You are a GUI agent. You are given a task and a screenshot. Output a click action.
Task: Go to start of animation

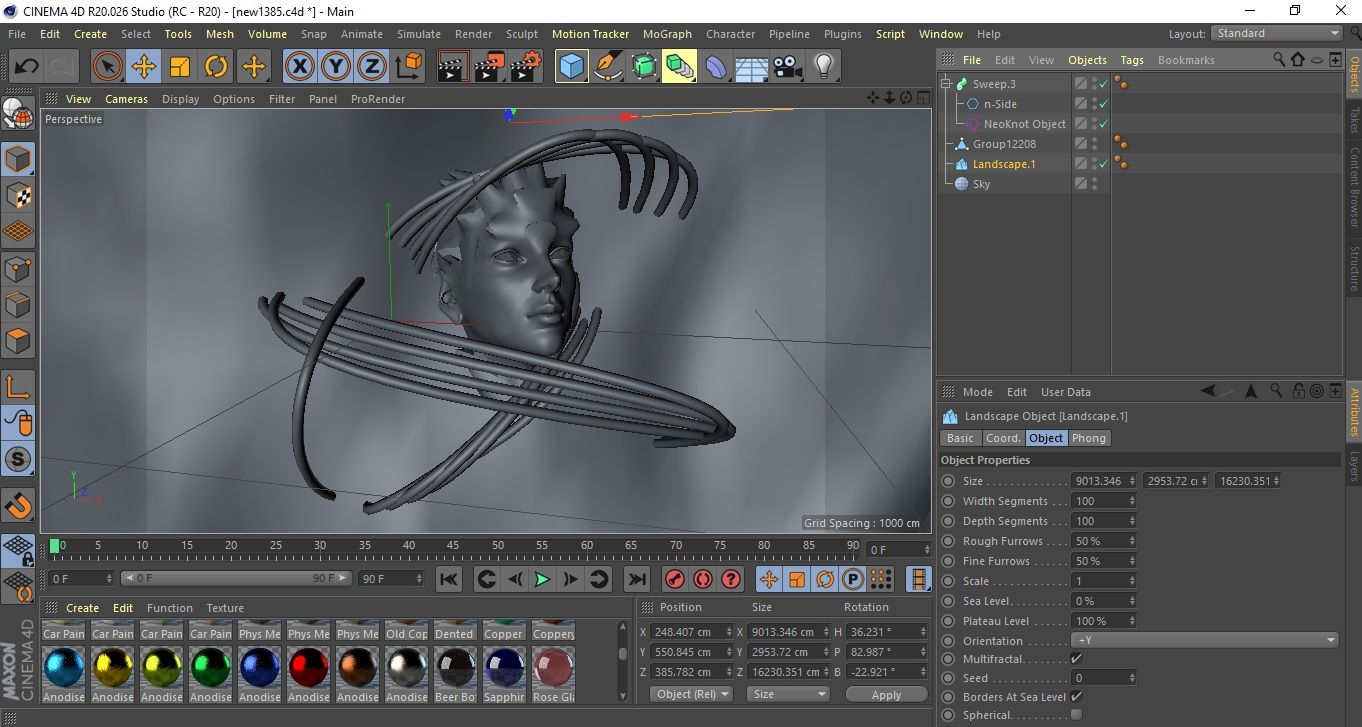pyautogui.click(x=449, y=579)
